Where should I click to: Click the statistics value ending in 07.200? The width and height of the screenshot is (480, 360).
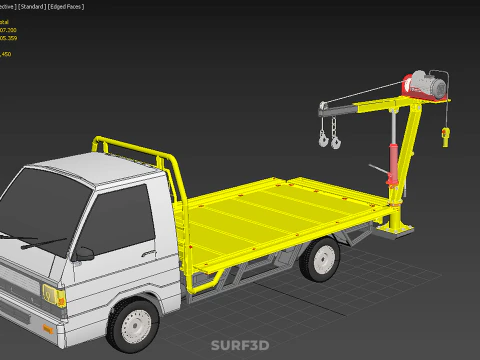coord(8,30)
